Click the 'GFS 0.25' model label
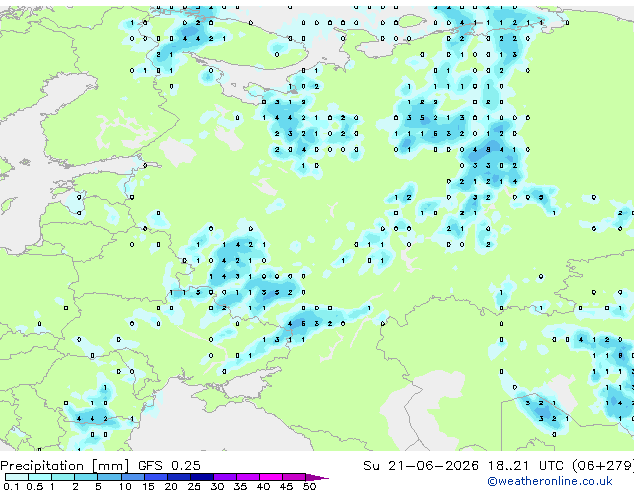The width and height of the screenshot is (634, 490). [x=169, y=466]
